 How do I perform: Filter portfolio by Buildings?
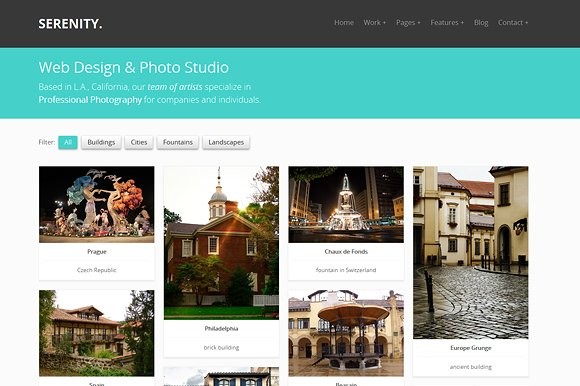[x=101, y=142]
